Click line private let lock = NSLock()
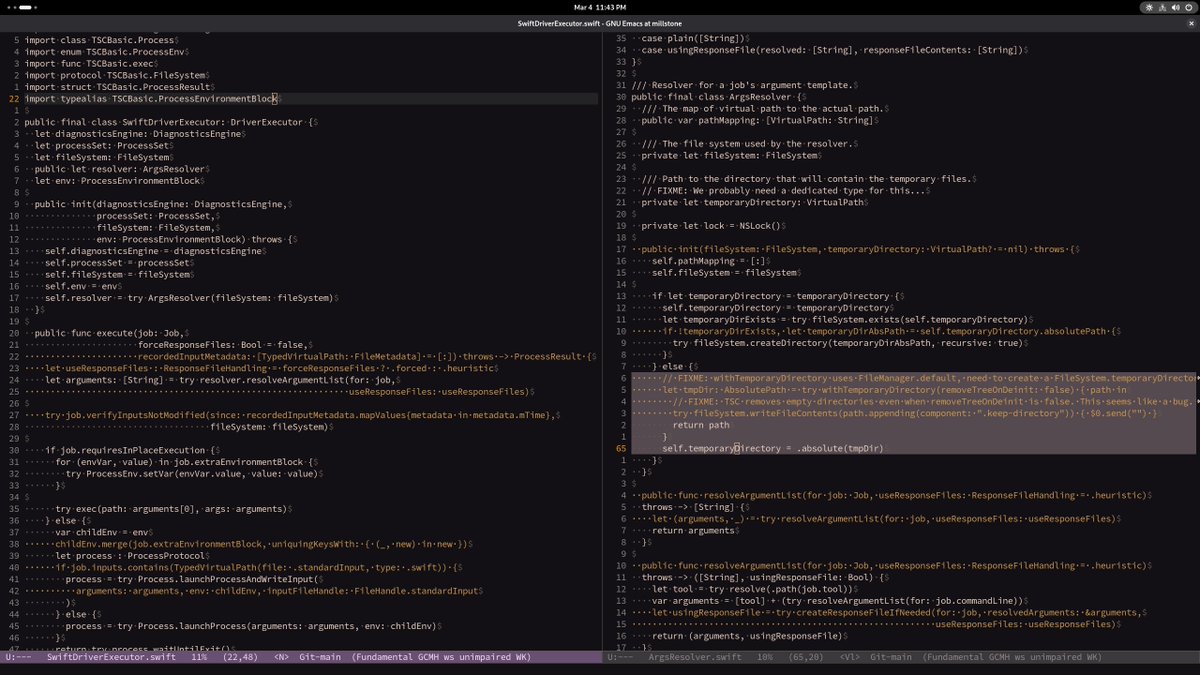 tap(716, 226)
